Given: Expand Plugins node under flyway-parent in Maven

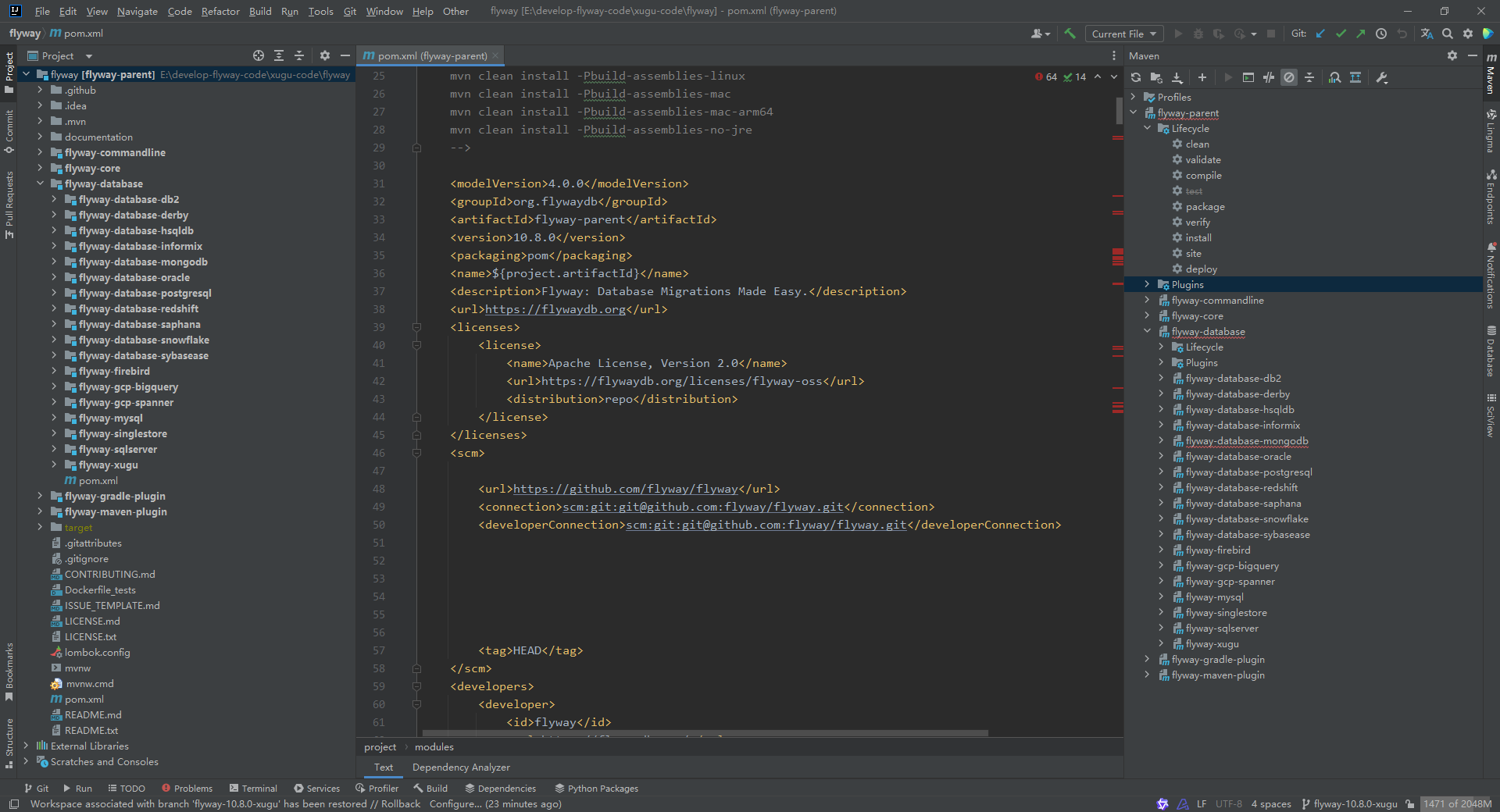Looking at the screenshot, I should pos(1147,284).
